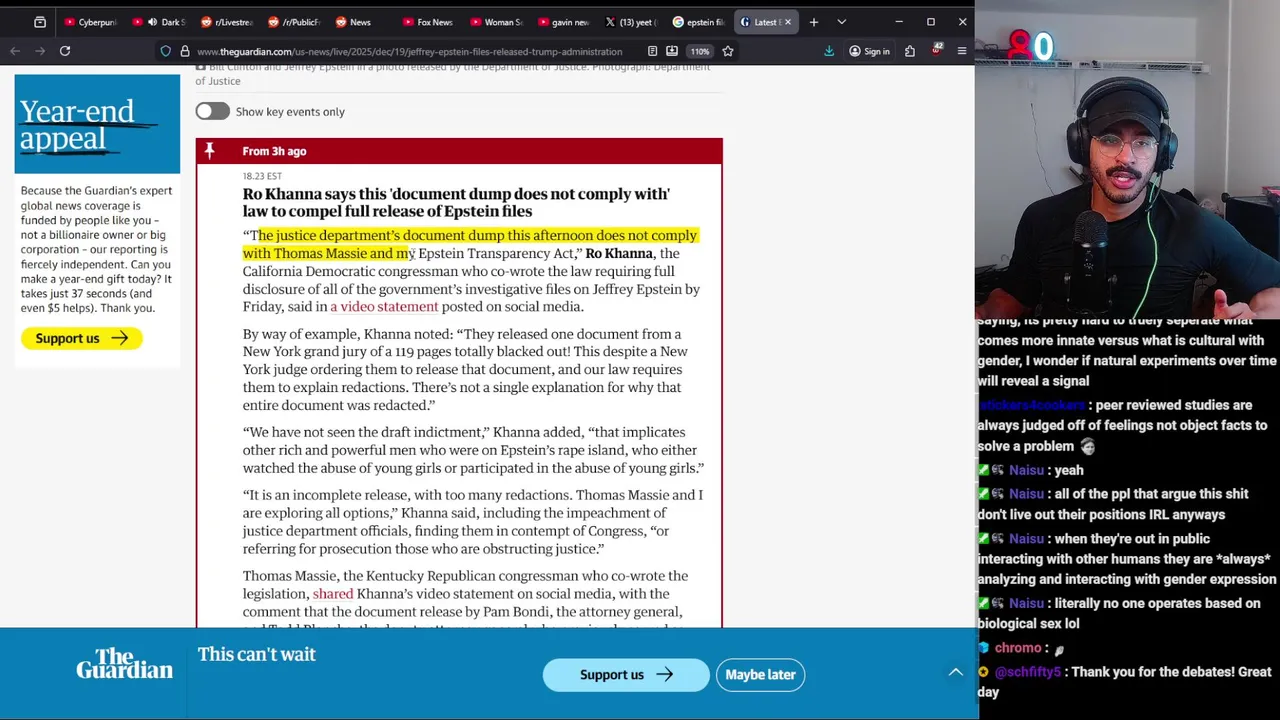This screenshot has height=720, width=1280.
Task: Click the 'This can't wait' banner text
Action: coord(256,654)
